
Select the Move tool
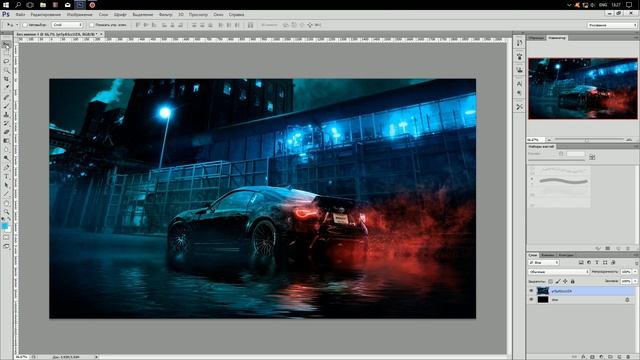[x=6, y=45]
